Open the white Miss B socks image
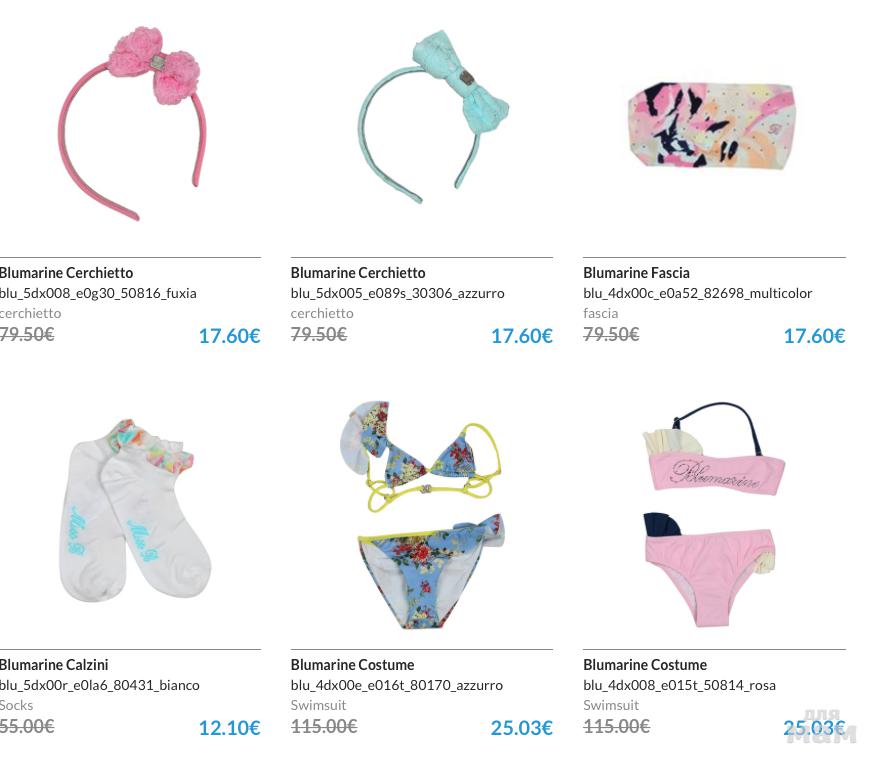The width and height of the screenshot is (872, 758). 133,511
